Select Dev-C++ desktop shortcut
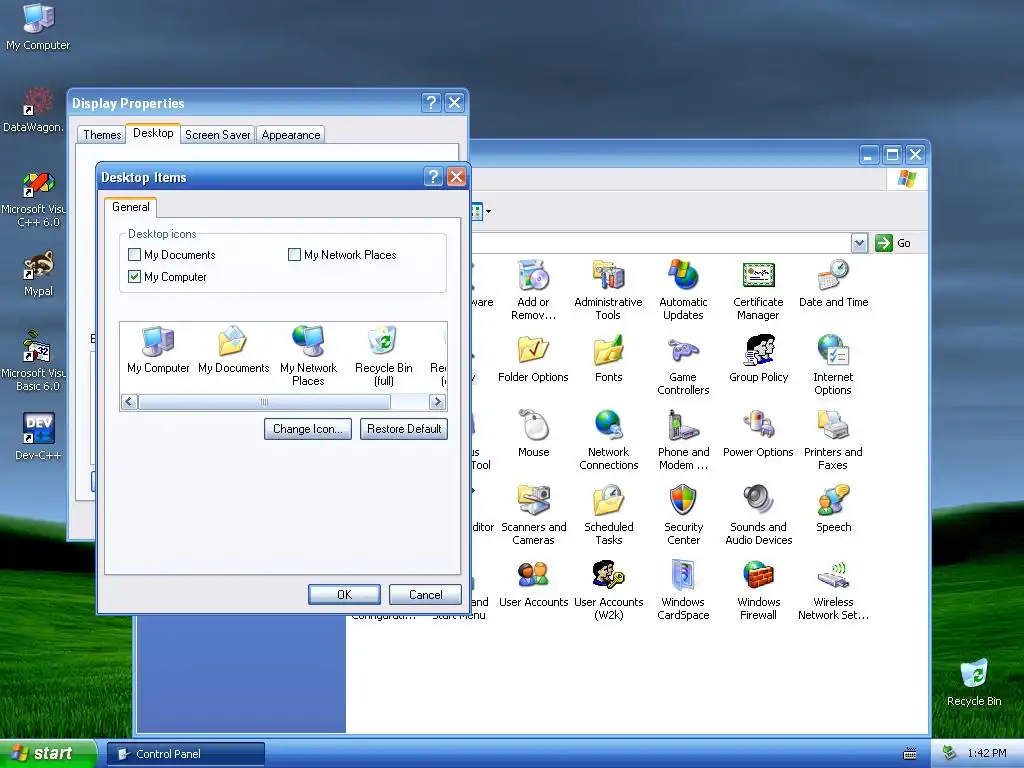This screenshot has height=768, width=1024. coord(38,436)
